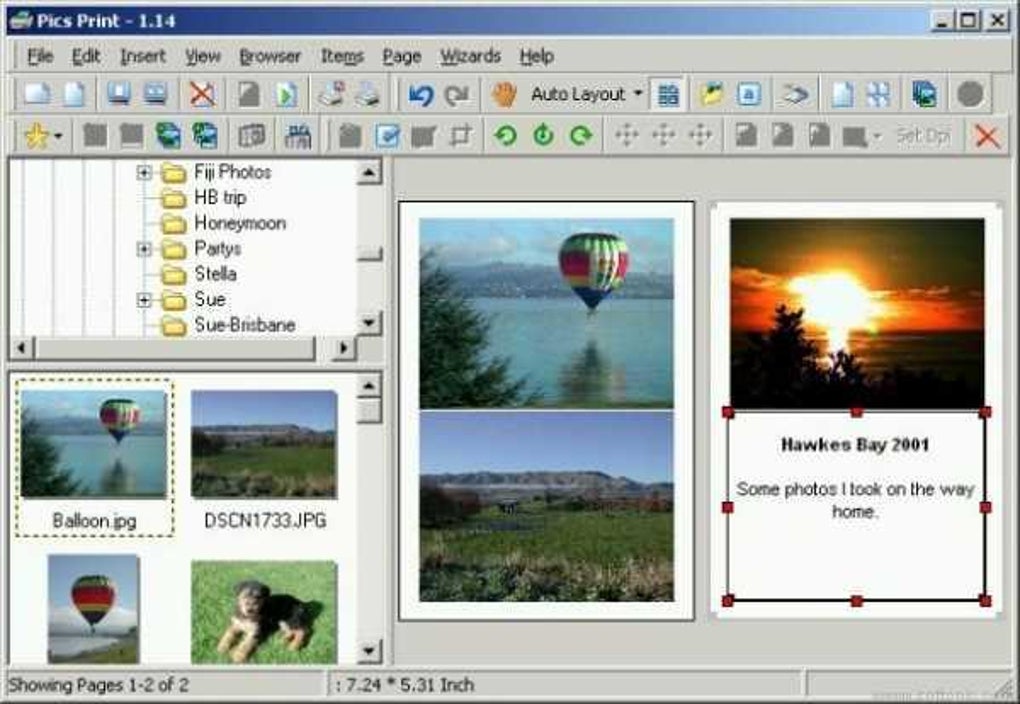This screenshot has height=704, width=1020.
Task: Click thumbnail pane scroll down arrow
Action: pyautogui.click(x=369, y=650)
